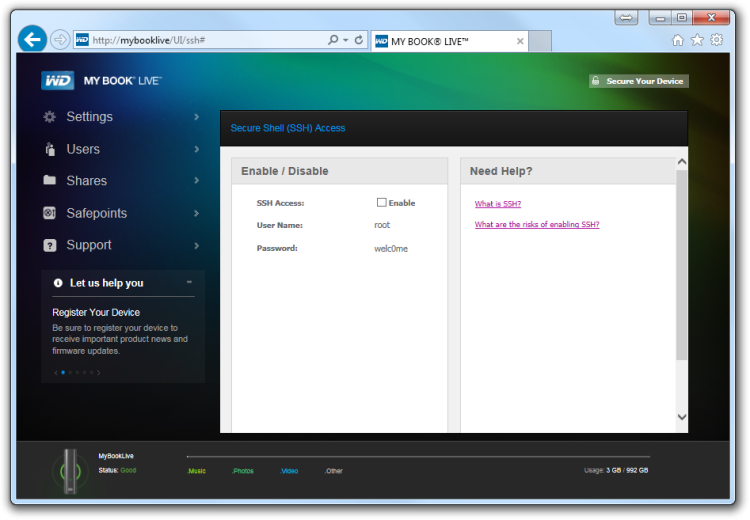Open the risks of enabling SSH link
This screenshot has height=520, width=750.
[537, 224]
